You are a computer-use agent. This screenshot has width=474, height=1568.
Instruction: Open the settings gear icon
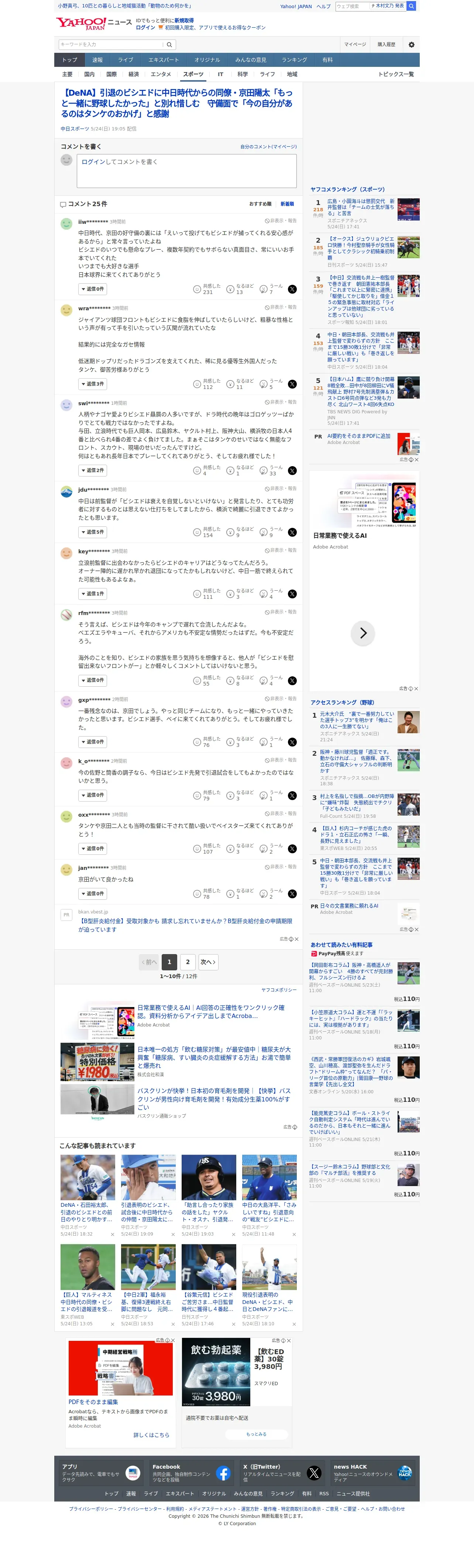click(x=411, y=44)
